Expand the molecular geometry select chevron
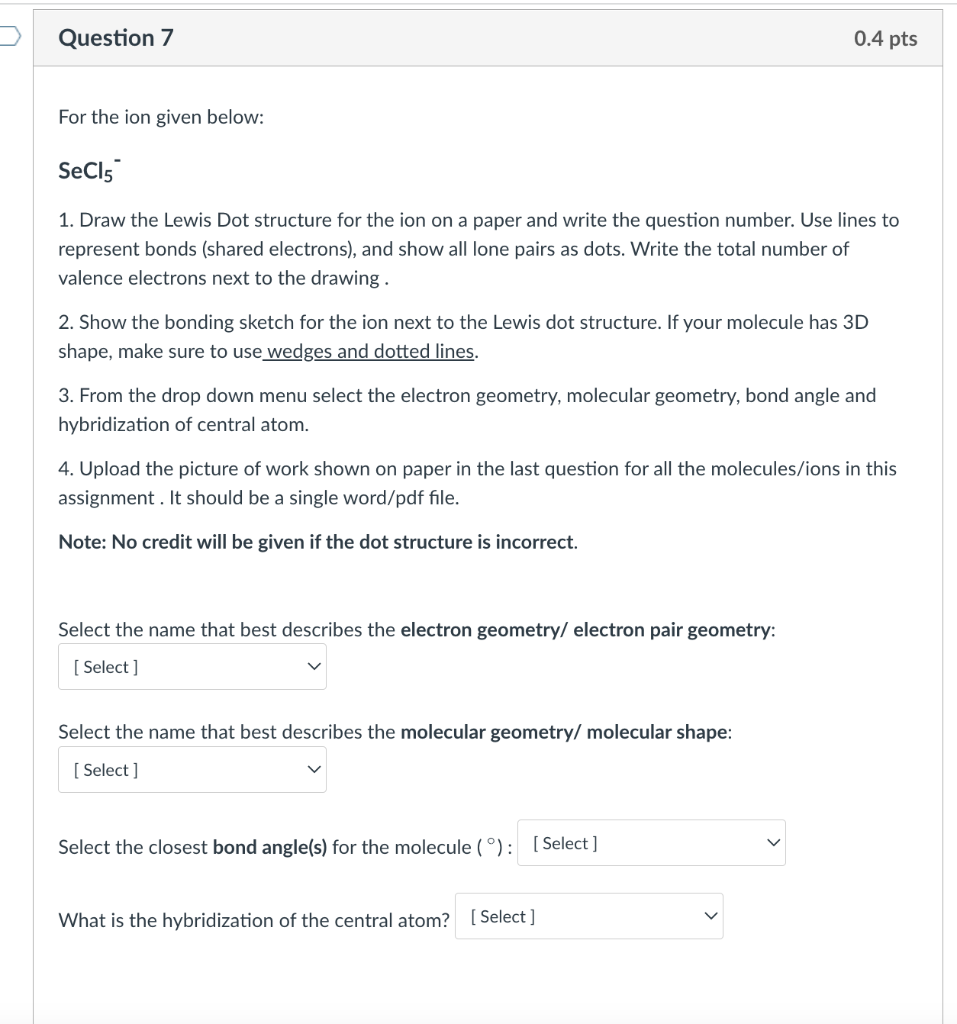Screen dimensions: 957x1024 click(315, 769)
